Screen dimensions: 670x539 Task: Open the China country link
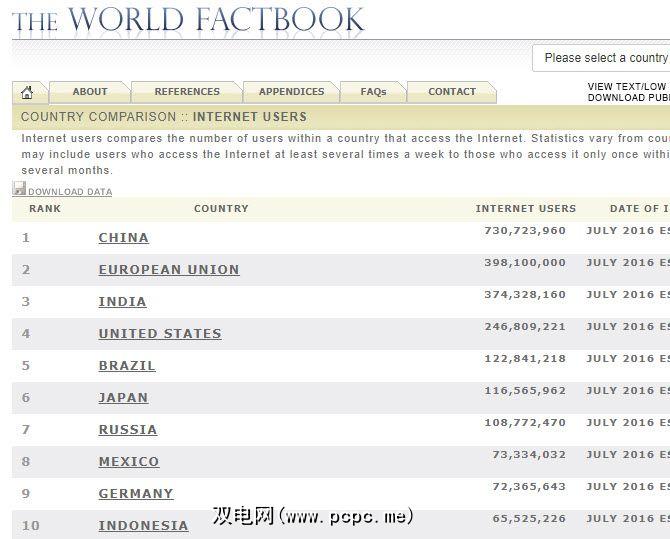click(x=123, y=238)
